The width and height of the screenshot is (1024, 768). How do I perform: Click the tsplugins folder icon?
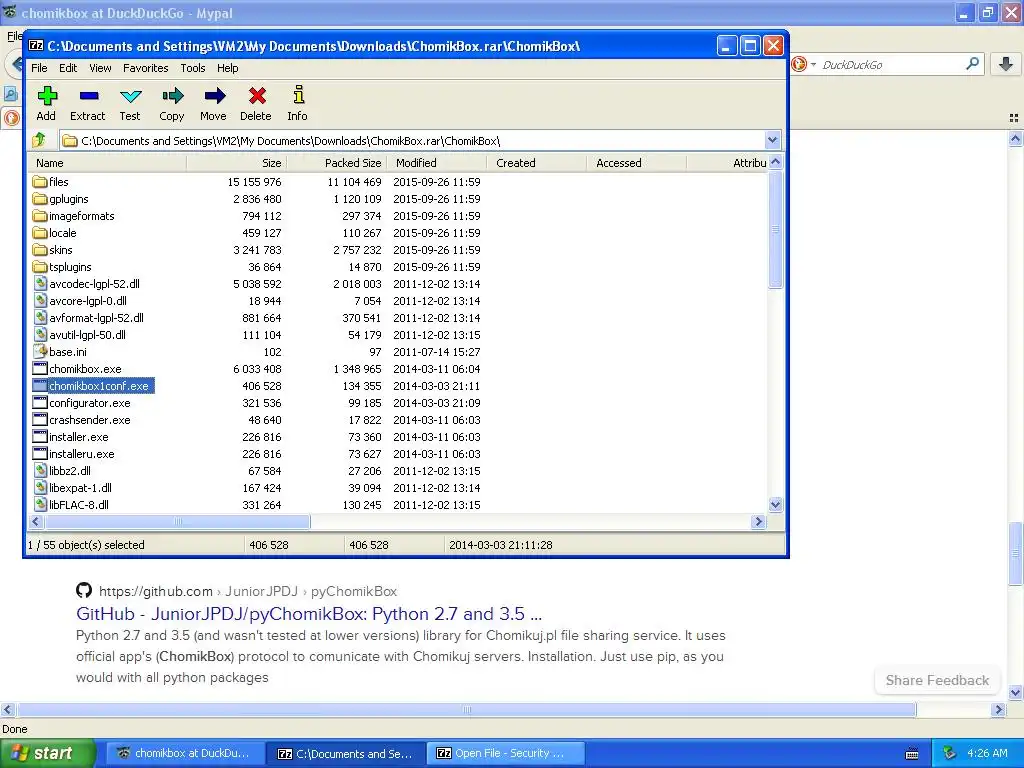tap(40, 266)
